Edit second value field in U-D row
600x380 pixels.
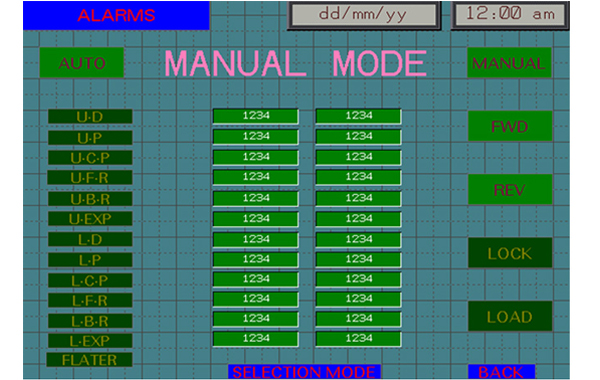pyautogui.click(x=358, y=116)
